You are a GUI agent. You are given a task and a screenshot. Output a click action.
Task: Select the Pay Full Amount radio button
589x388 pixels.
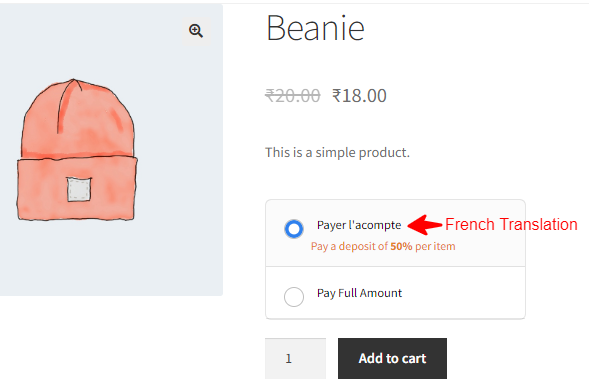pyautogui.click(x=294, y=297)
